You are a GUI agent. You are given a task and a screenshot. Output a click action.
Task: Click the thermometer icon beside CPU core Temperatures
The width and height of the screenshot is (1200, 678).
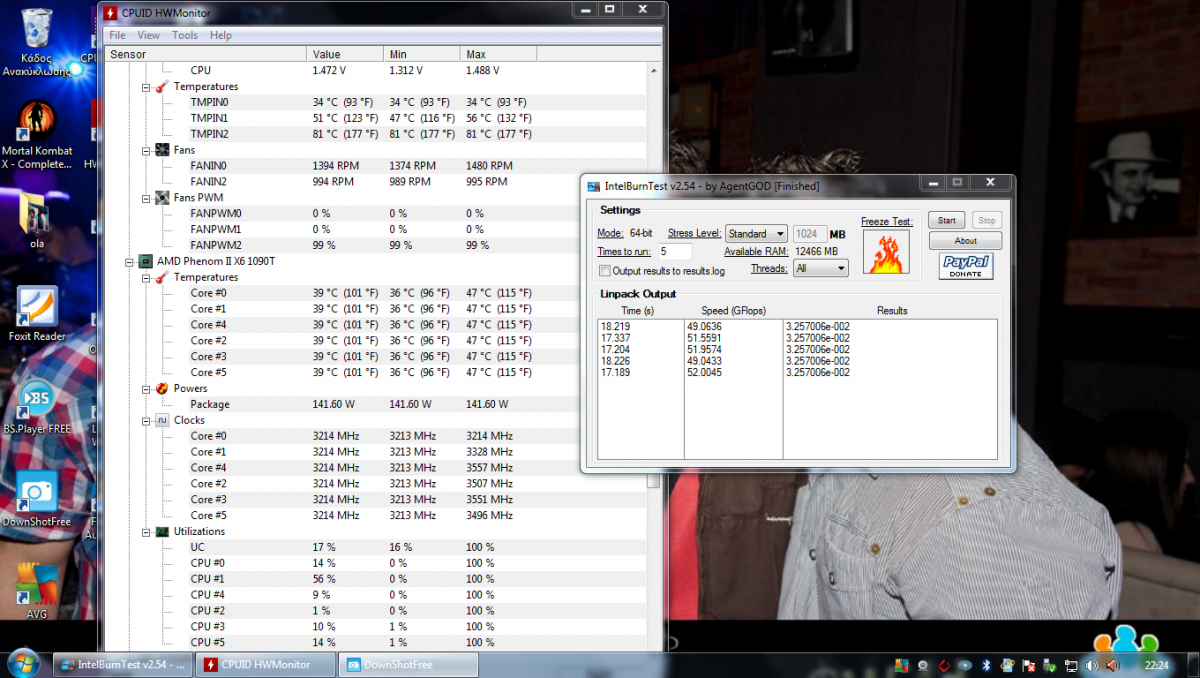[162, 277]
